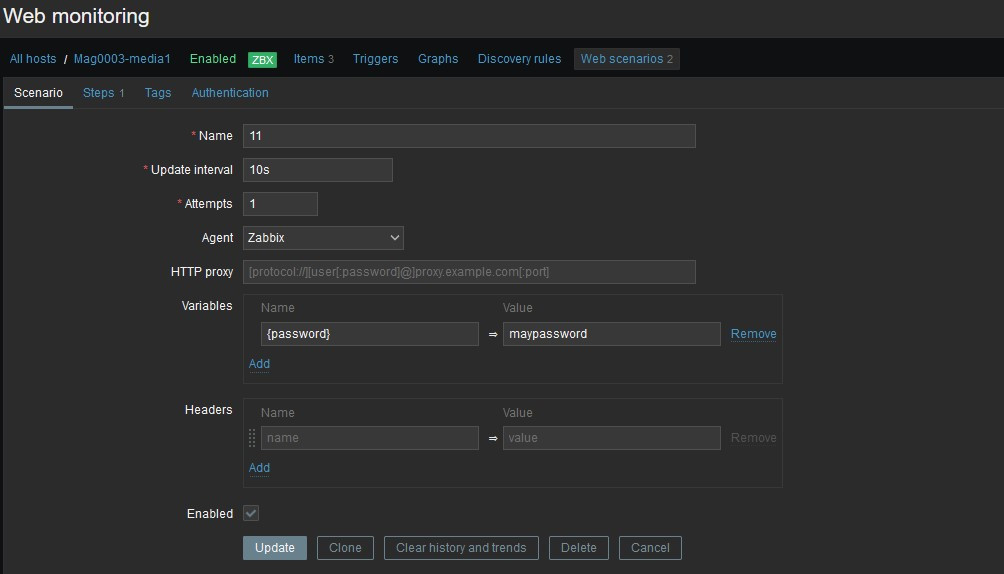1004x574 pixels.
Task: Open Discovery rules for this host
Action: tap(519, 59)
